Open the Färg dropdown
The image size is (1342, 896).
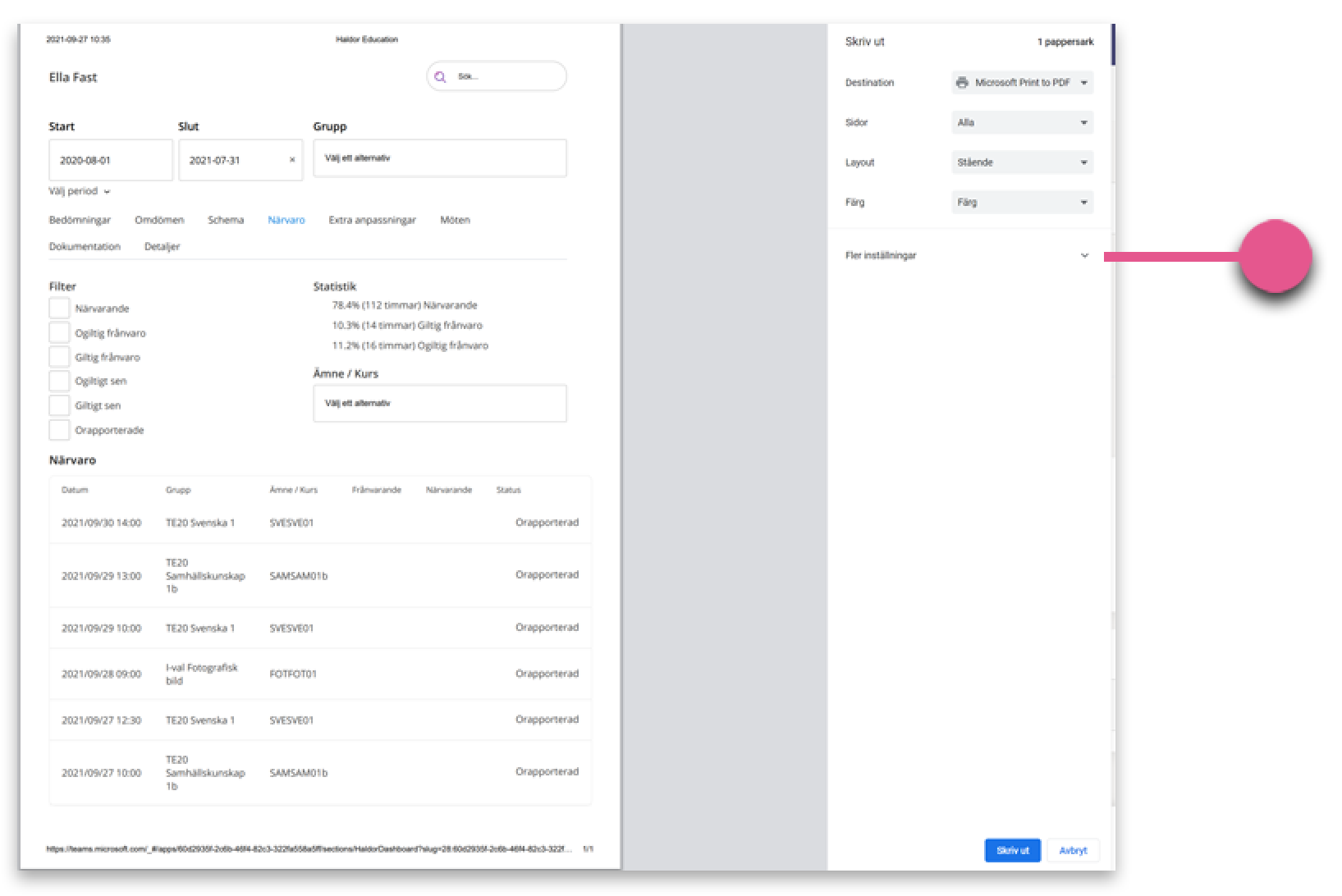1023,202
